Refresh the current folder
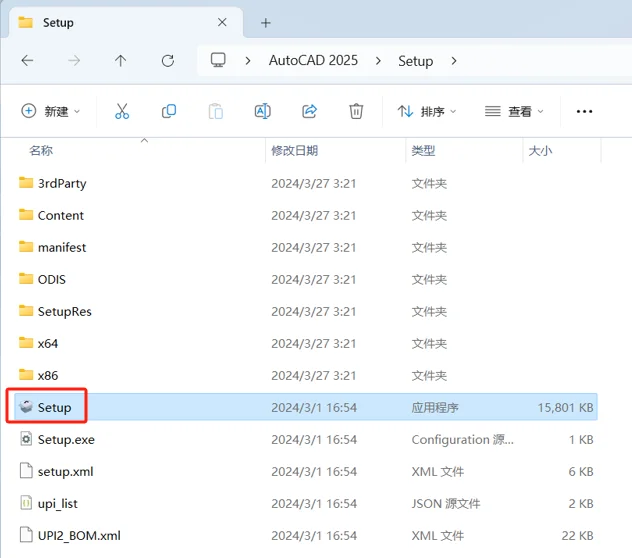The height and width of the screenshot is (558, 632). [168, 60]
